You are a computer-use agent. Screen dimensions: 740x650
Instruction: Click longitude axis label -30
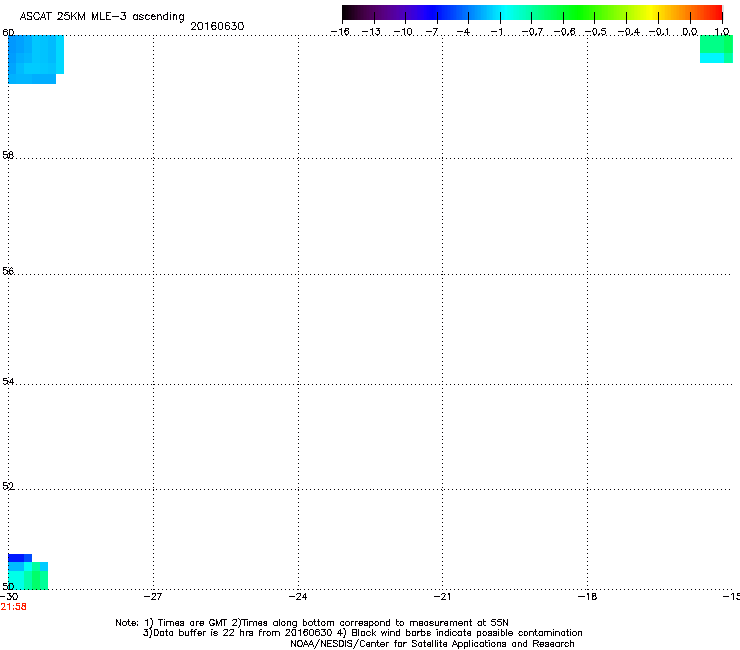[9, 597]
